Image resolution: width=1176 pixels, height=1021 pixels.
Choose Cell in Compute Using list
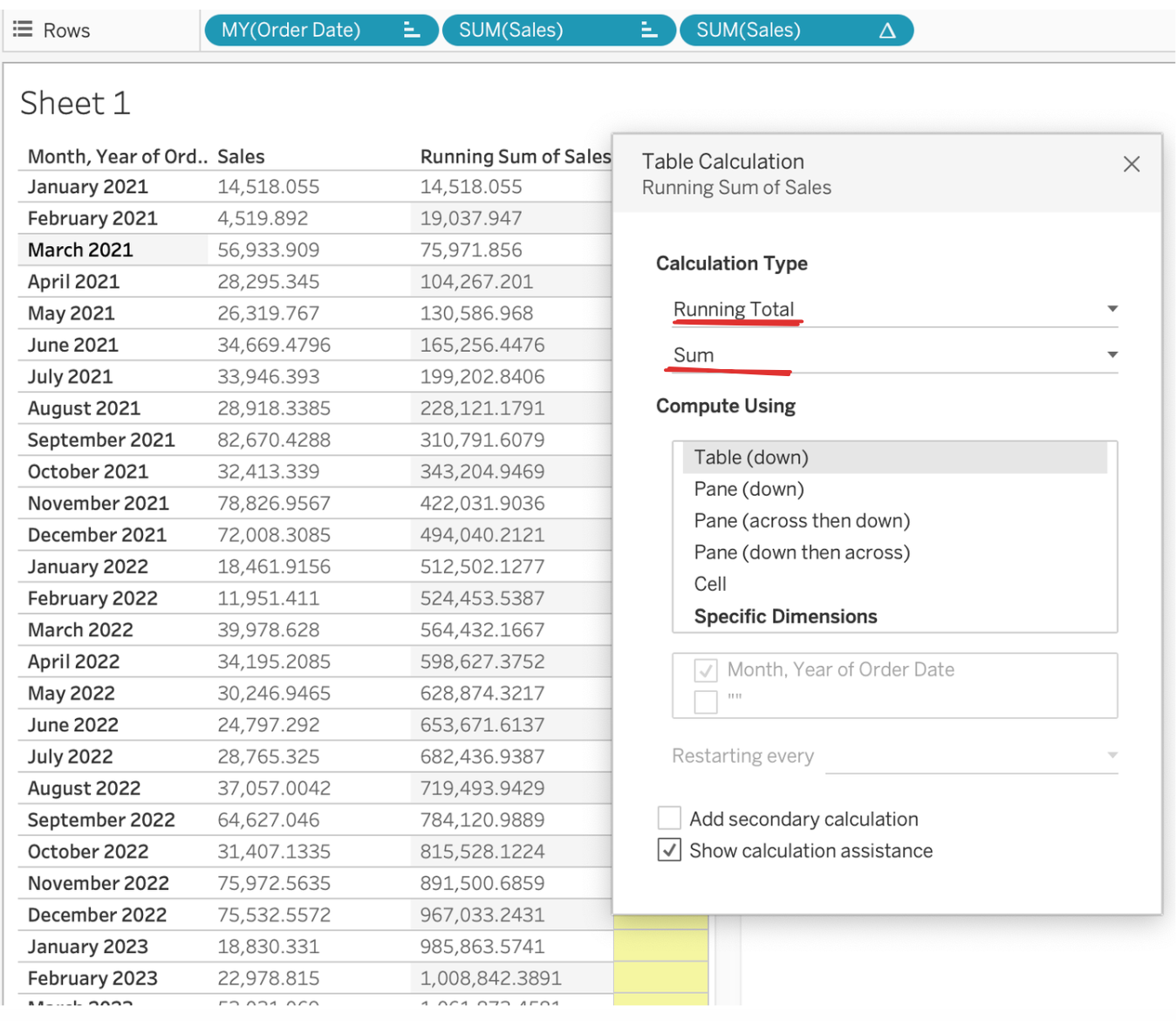[x=710, y=584]
